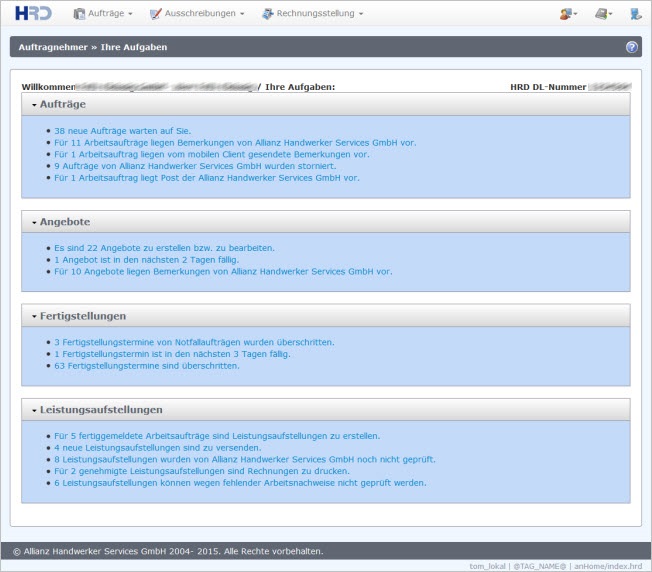Open 'Für 2 genehmigte Leistungsaufstellungen' Rechnungen link
The image size is (652, 572).
(202, 471)
